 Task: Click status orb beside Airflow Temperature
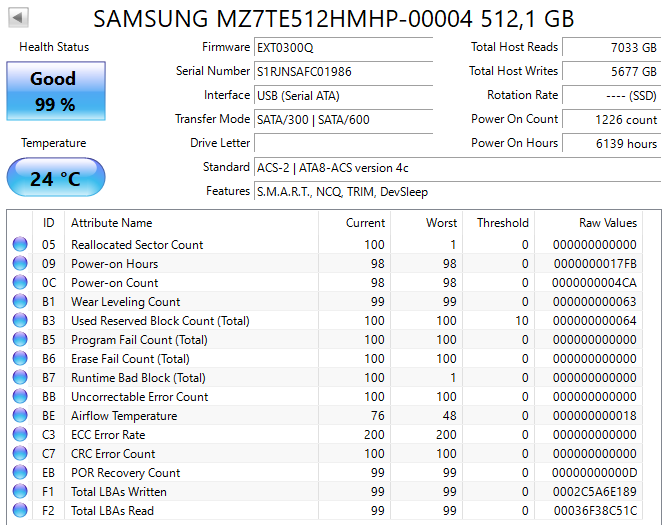(x=20, y=416)
